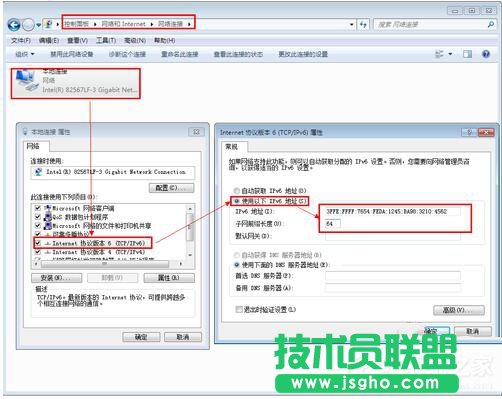Click the Refresh button beside address bar
Viewport: 502px width, 399px height.
pyautogui.click(x=363, y=25)
